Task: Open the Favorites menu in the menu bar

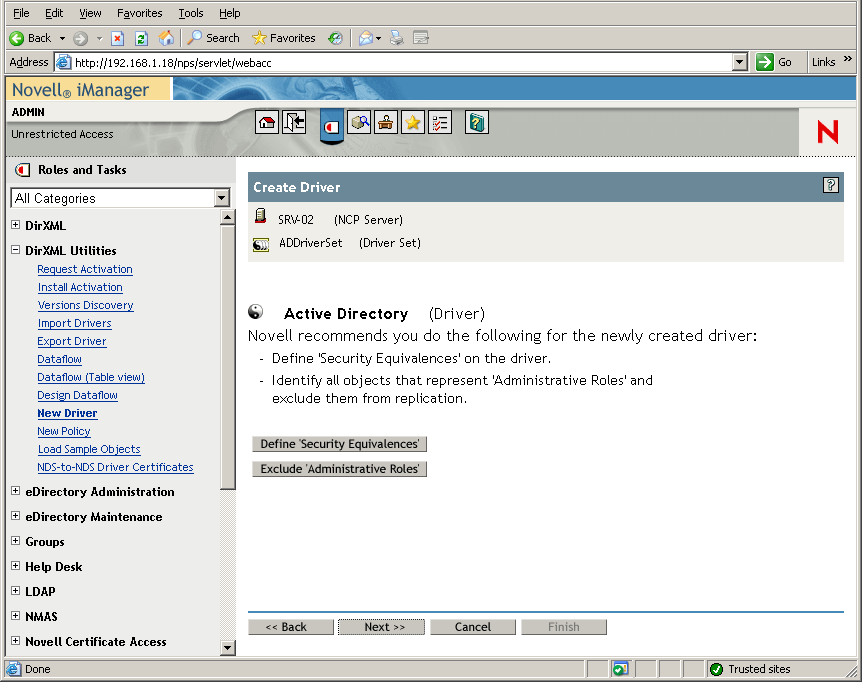Action: pos(139,13)
